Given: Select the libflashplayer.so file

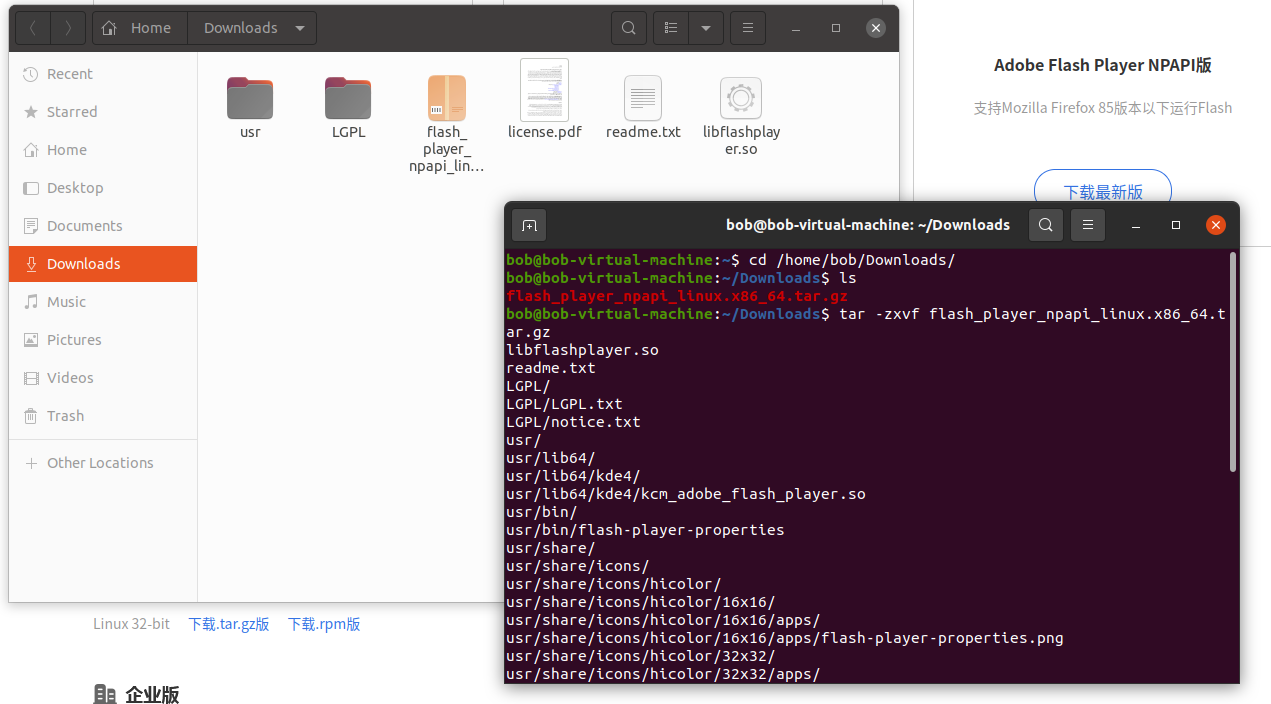Looking at the screenshot, I should coord(740,98).
